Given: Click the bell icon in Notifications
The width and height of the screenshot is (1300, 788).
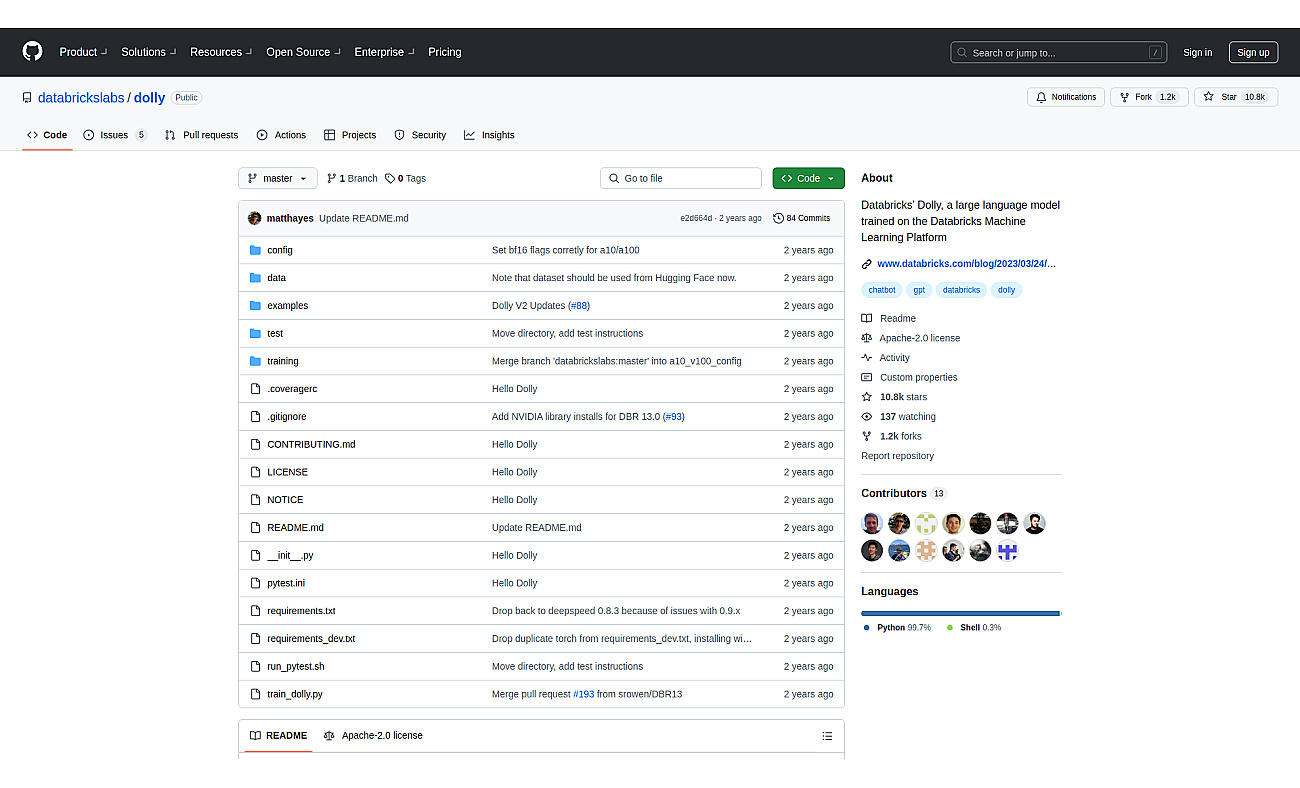Looking at the screenshot, I should (x=1041, y=97).
